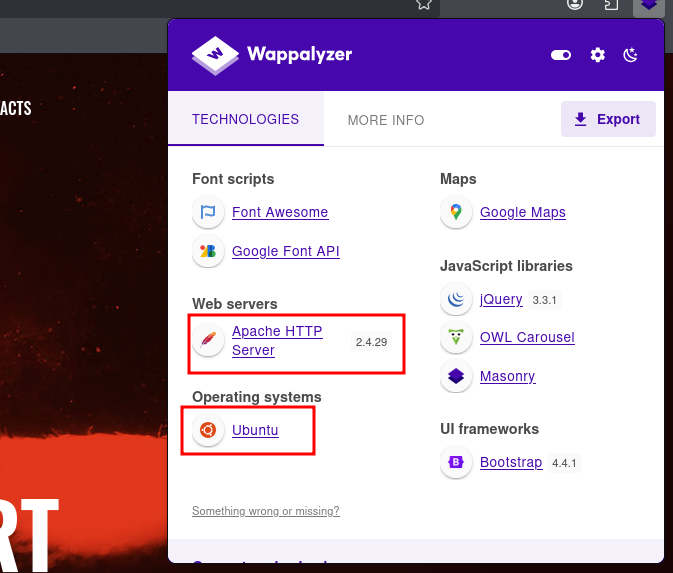The width and height of the screenshot is (673, 573).
Task: Click Apache version 2.4.29 badge
Action: coord(371,342)
